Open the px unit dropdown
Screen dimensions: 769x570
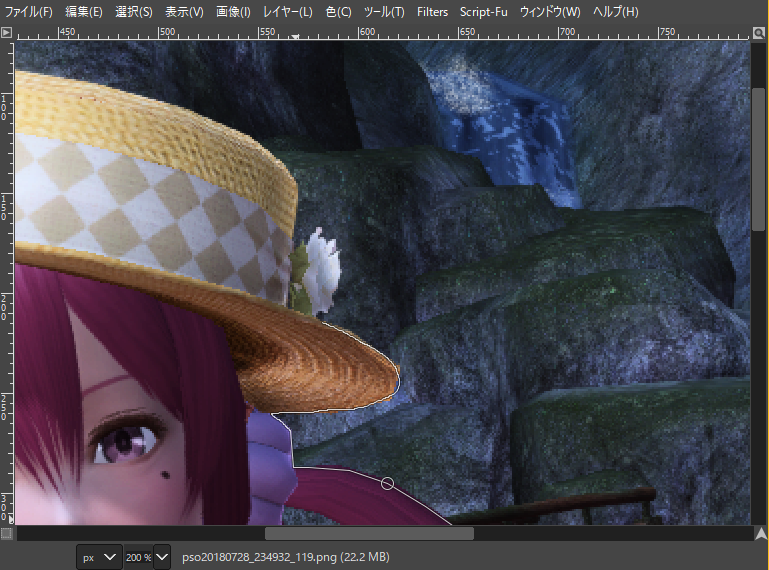tap(99, 557)
